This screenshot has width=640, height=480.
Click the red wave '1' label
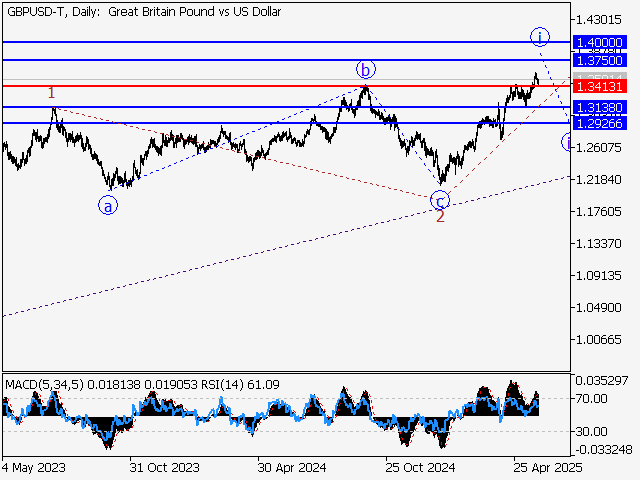pos(52,93)
